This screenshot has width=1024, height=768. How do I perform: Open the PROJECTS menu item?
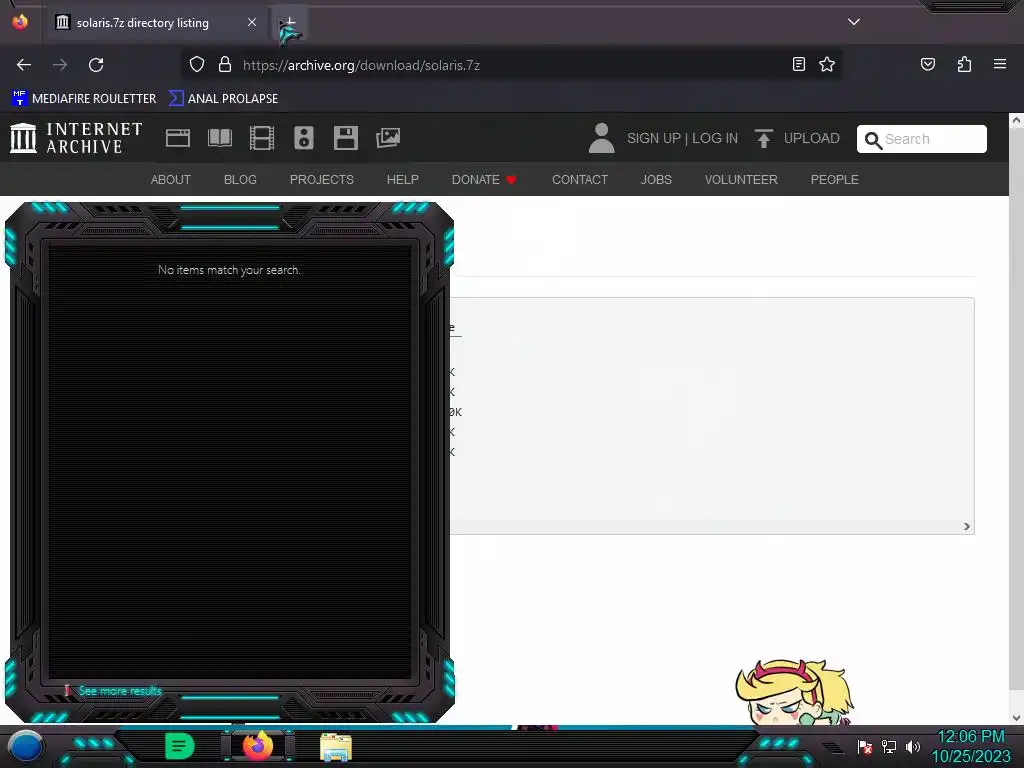click(322, 180)
